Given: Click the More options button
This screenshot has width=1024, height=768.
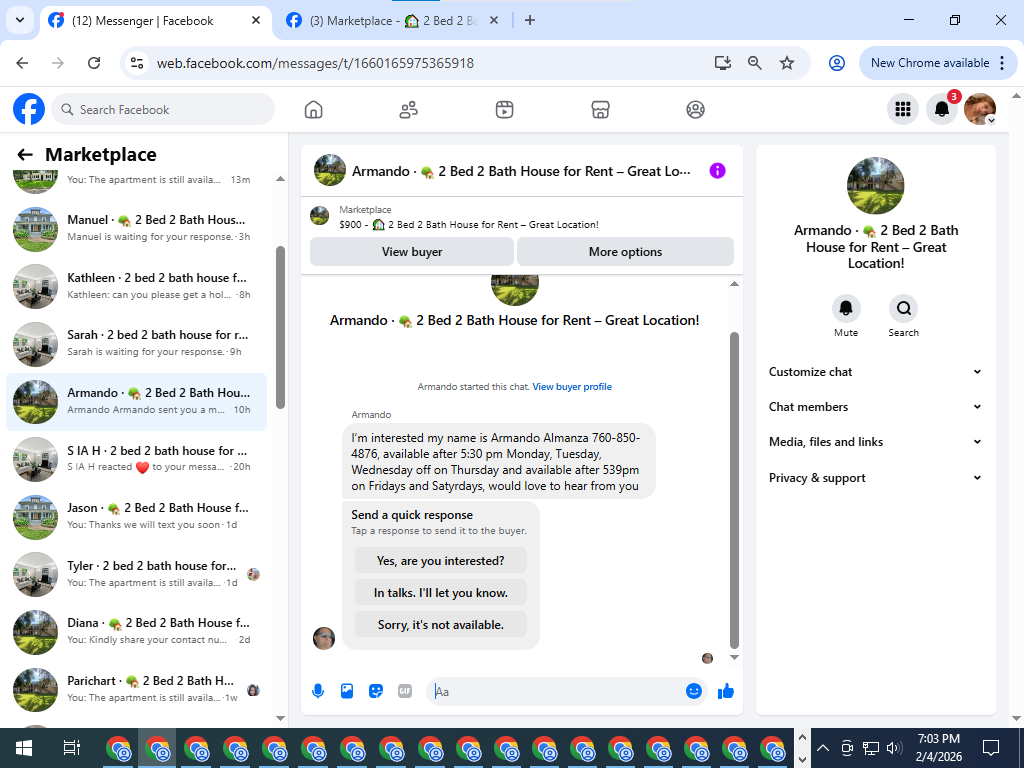Looking at the screenshot, I should pyautogui.click(x=625, y=252).
